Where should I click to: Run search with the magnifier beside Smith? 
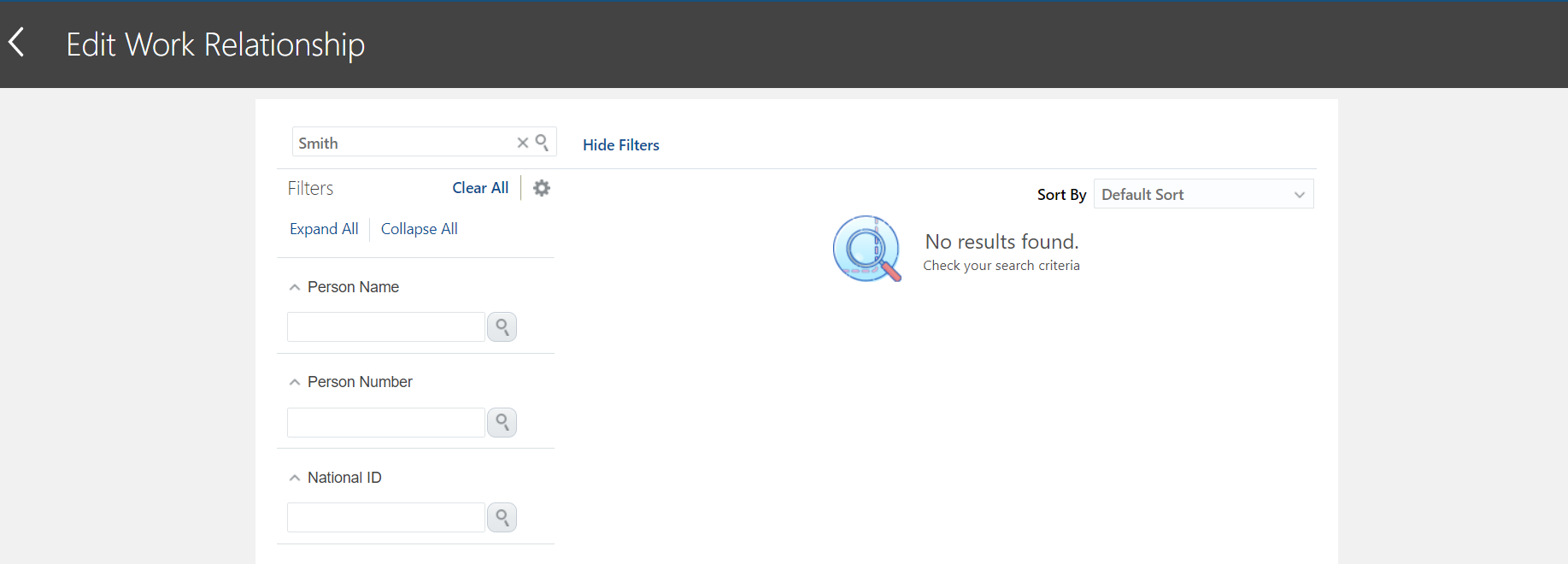click(542, 143)
